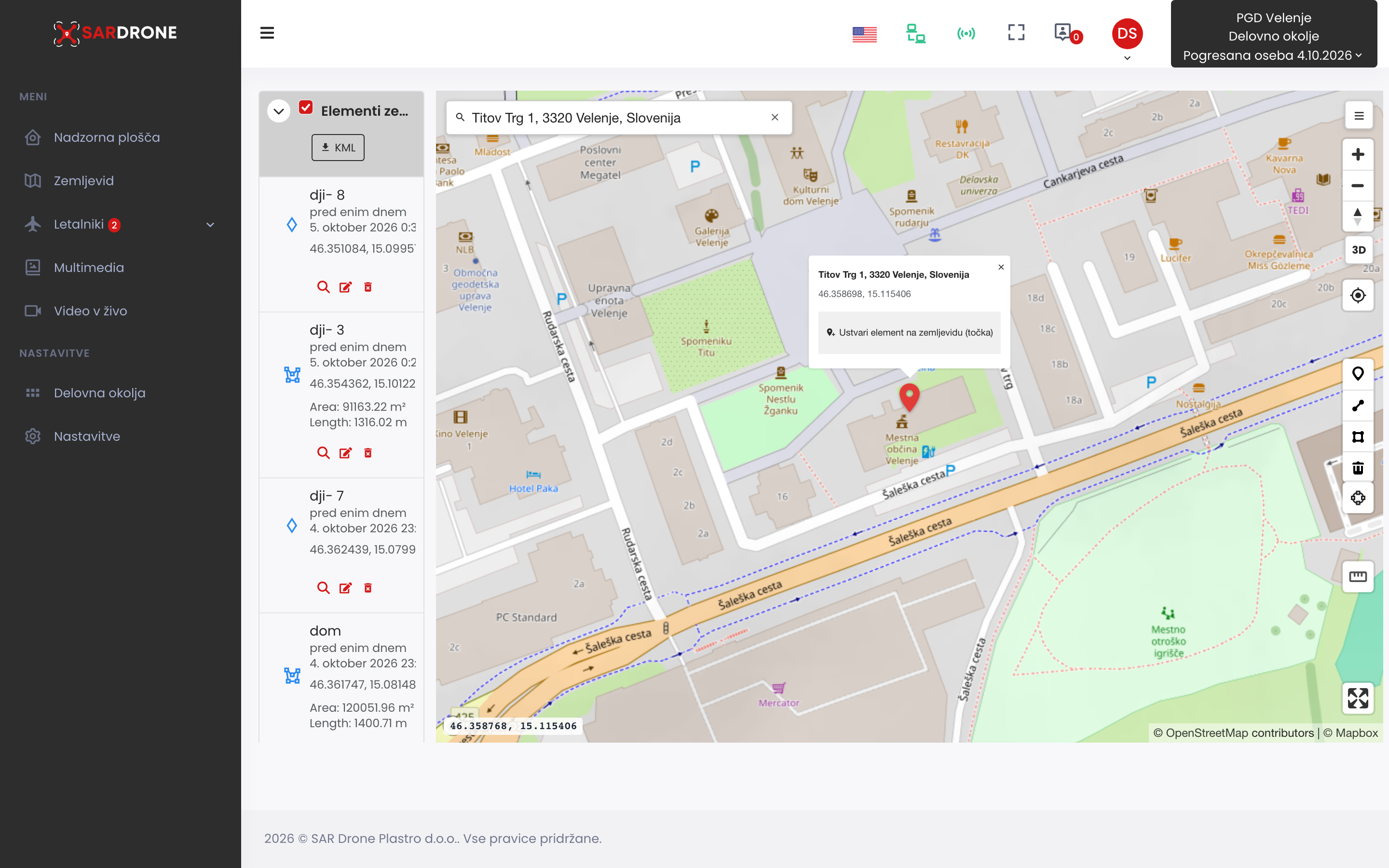The height and width of the screenshot is (868, 1389).
Task: Edit the dji- 3 element
Action: 345,453
